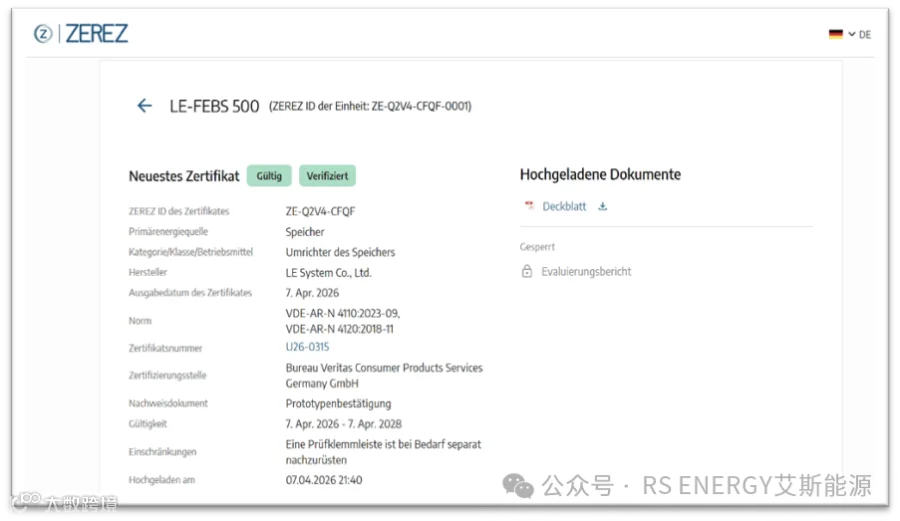Click the lock icon beside Evaluierungsbericht
This screenshot has width=900, height=521.
(x=527, y=271)
